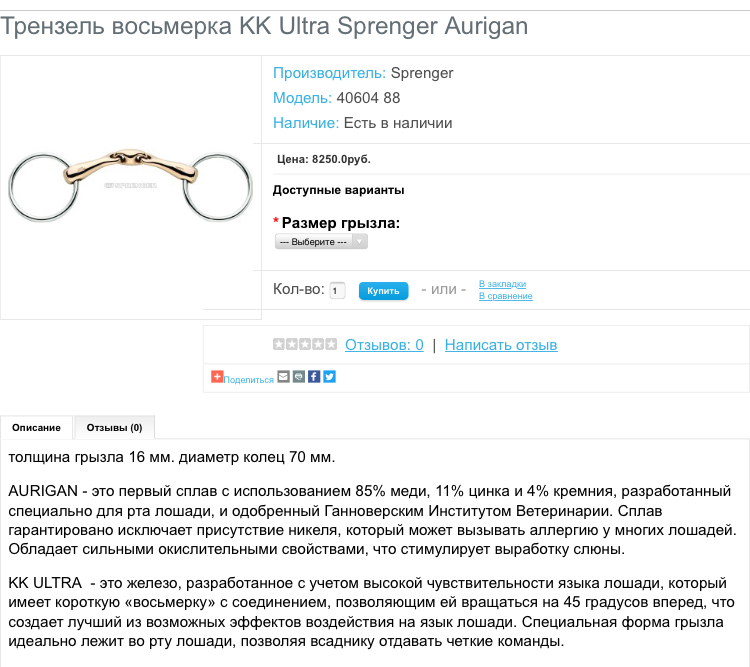Screen dimensions: 750x667
Task: Share on Facebook icon
Action: pyautogui.click(x=314, y=377)
